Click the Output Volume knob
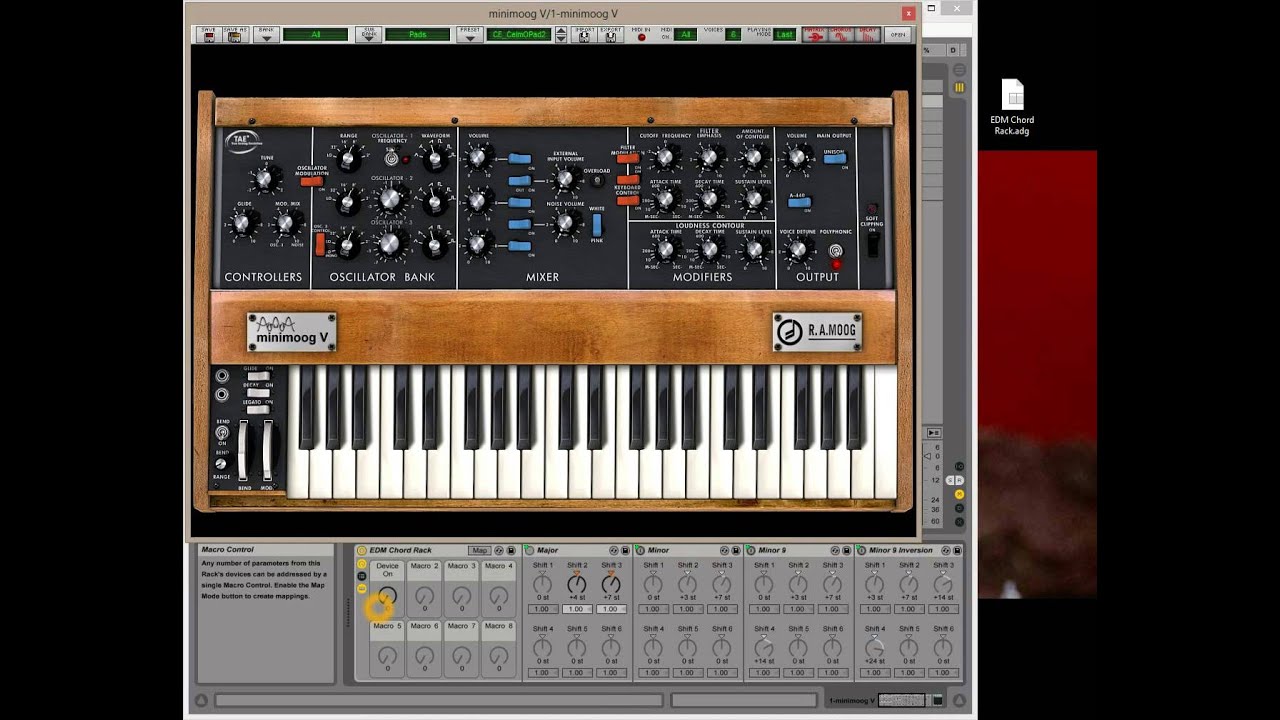The width and height of the screenshot is (1280, 720). (797, 157)
